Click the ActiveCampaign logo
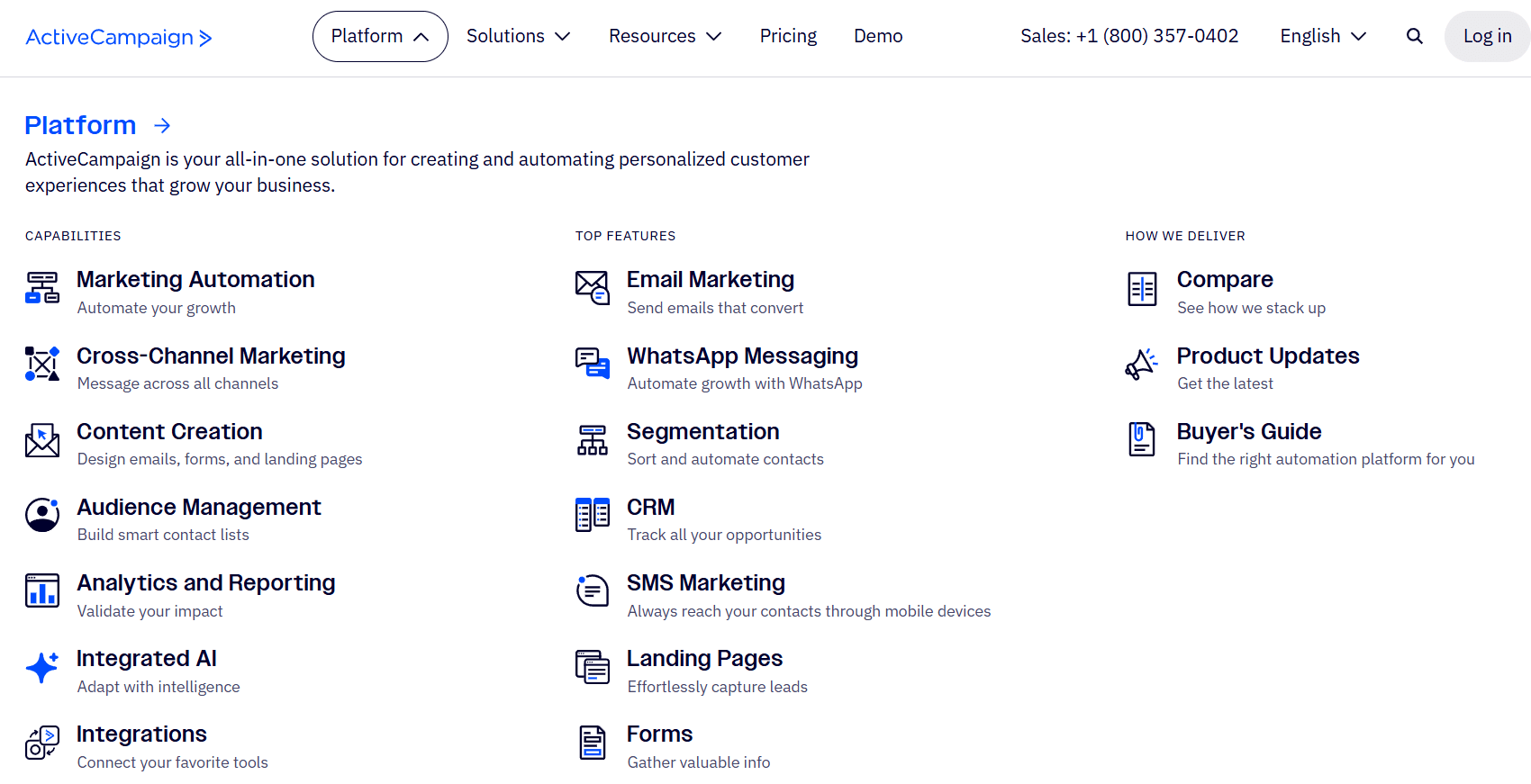The width and height of the screenshot is (1531, 784). coord(119,37)
